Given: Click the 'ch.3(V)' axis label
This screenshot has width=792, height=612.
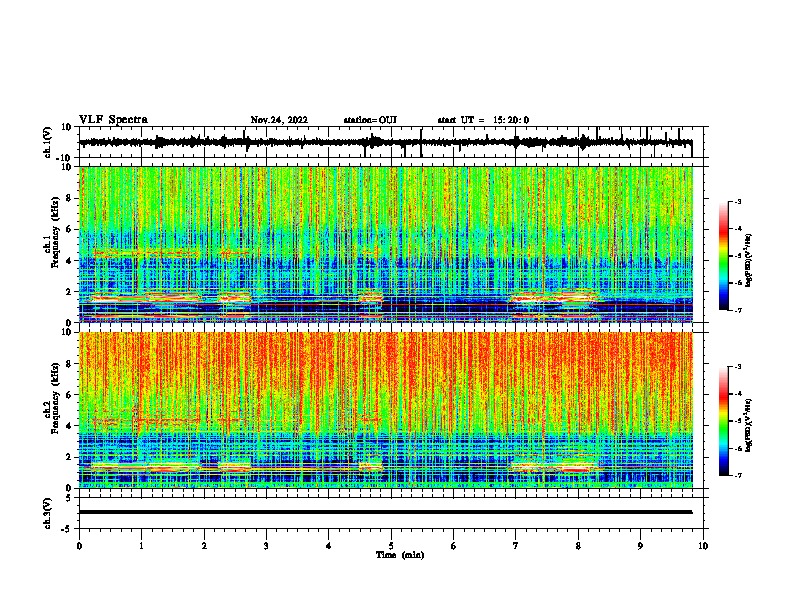Looking at the screenshot, I should 47,513.
